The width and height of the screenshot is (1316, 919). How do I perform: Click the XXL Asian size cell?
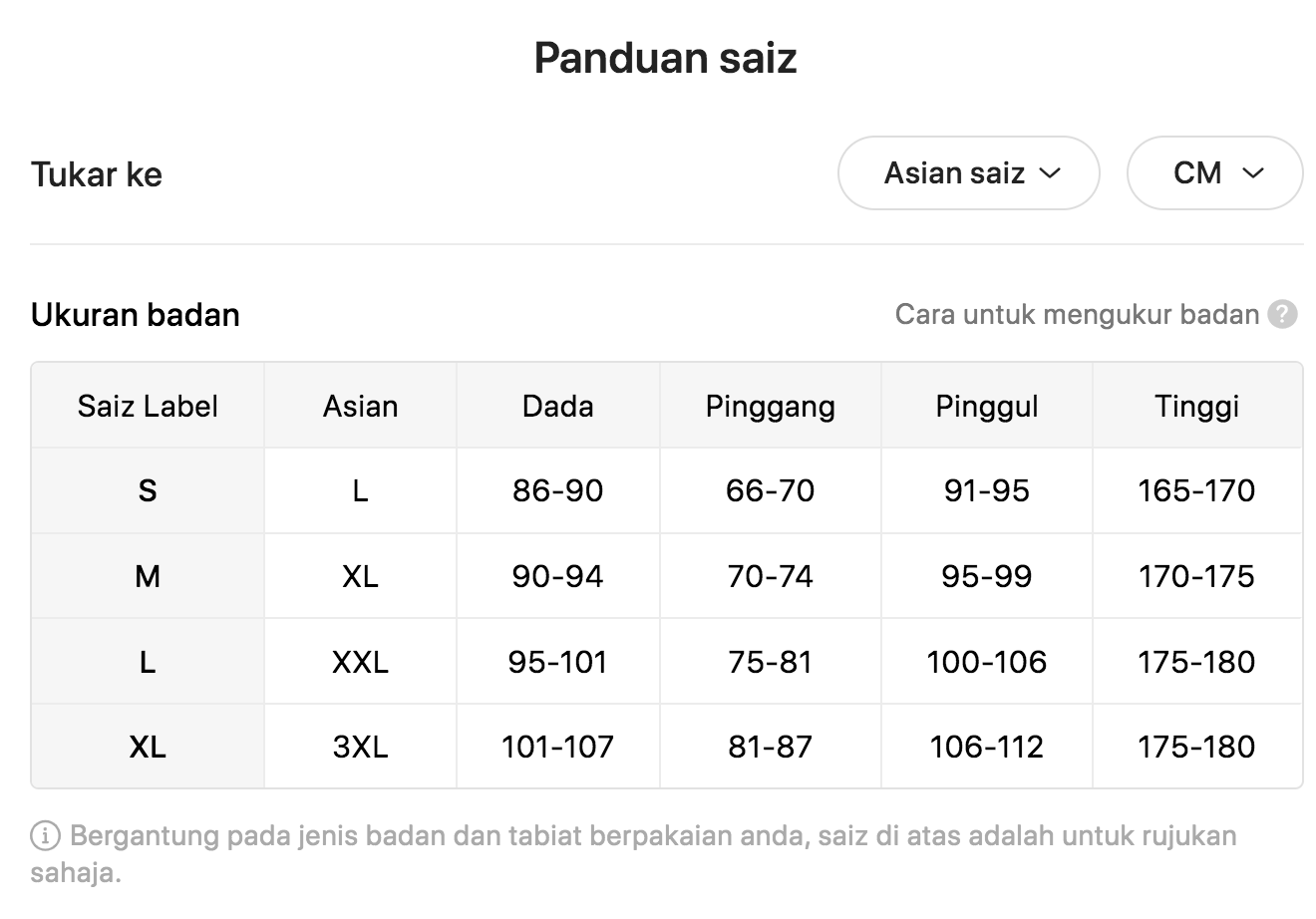360,662
